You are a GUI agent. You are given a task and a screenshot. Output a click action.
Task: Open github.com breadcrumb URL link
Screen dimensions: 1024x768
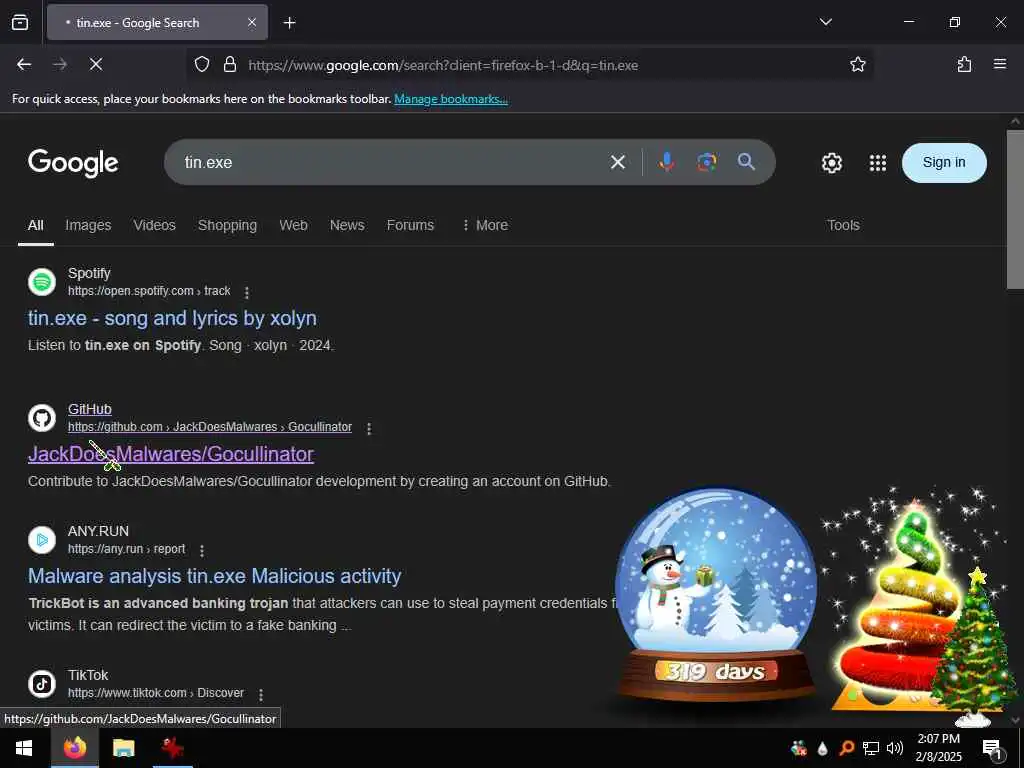(x=210, y=427)
